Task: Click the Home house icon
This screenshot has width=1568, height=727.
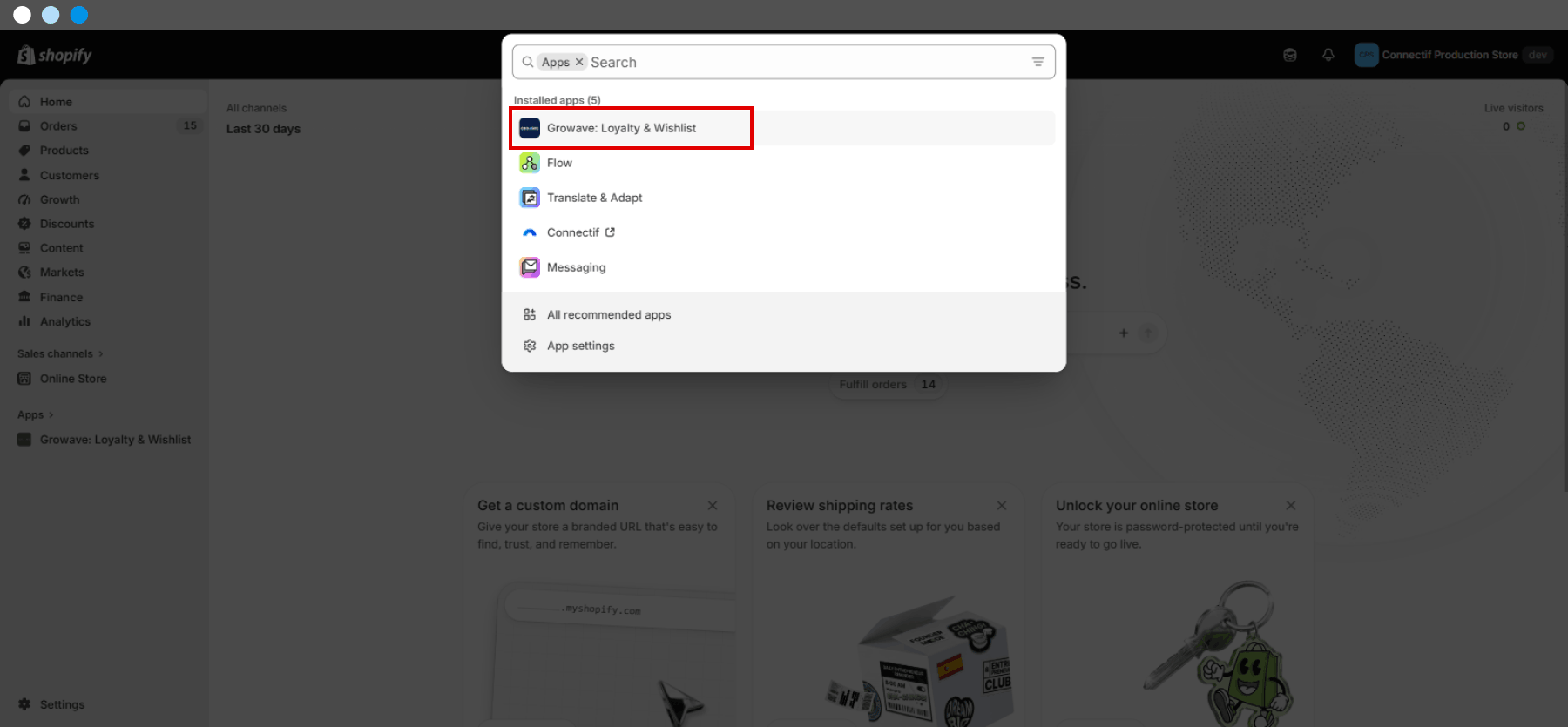Action: (x=24, y=102)
